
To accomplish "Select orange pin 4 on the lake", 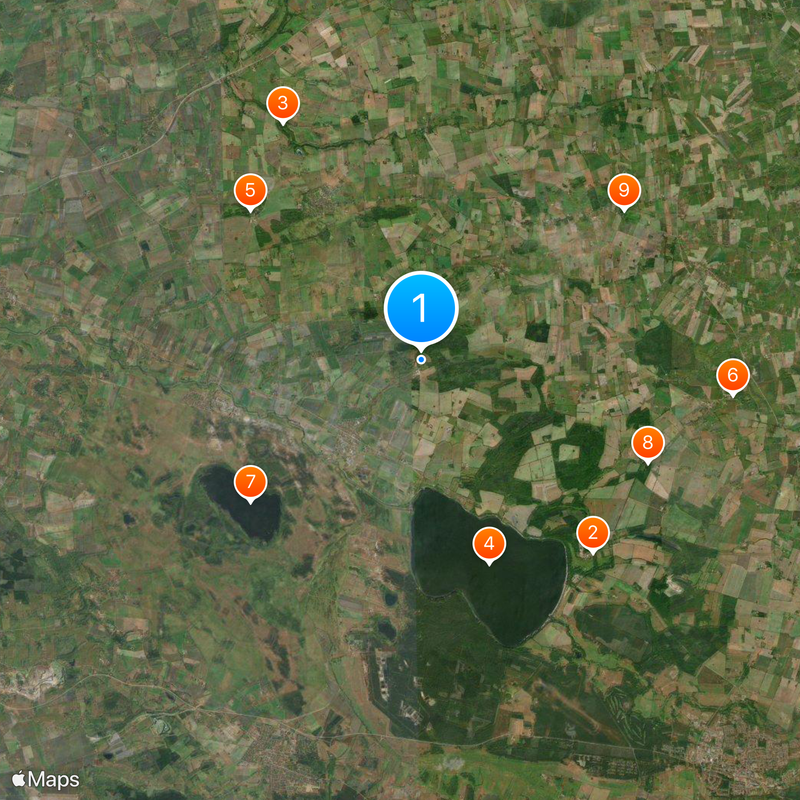I will point(489,544).
